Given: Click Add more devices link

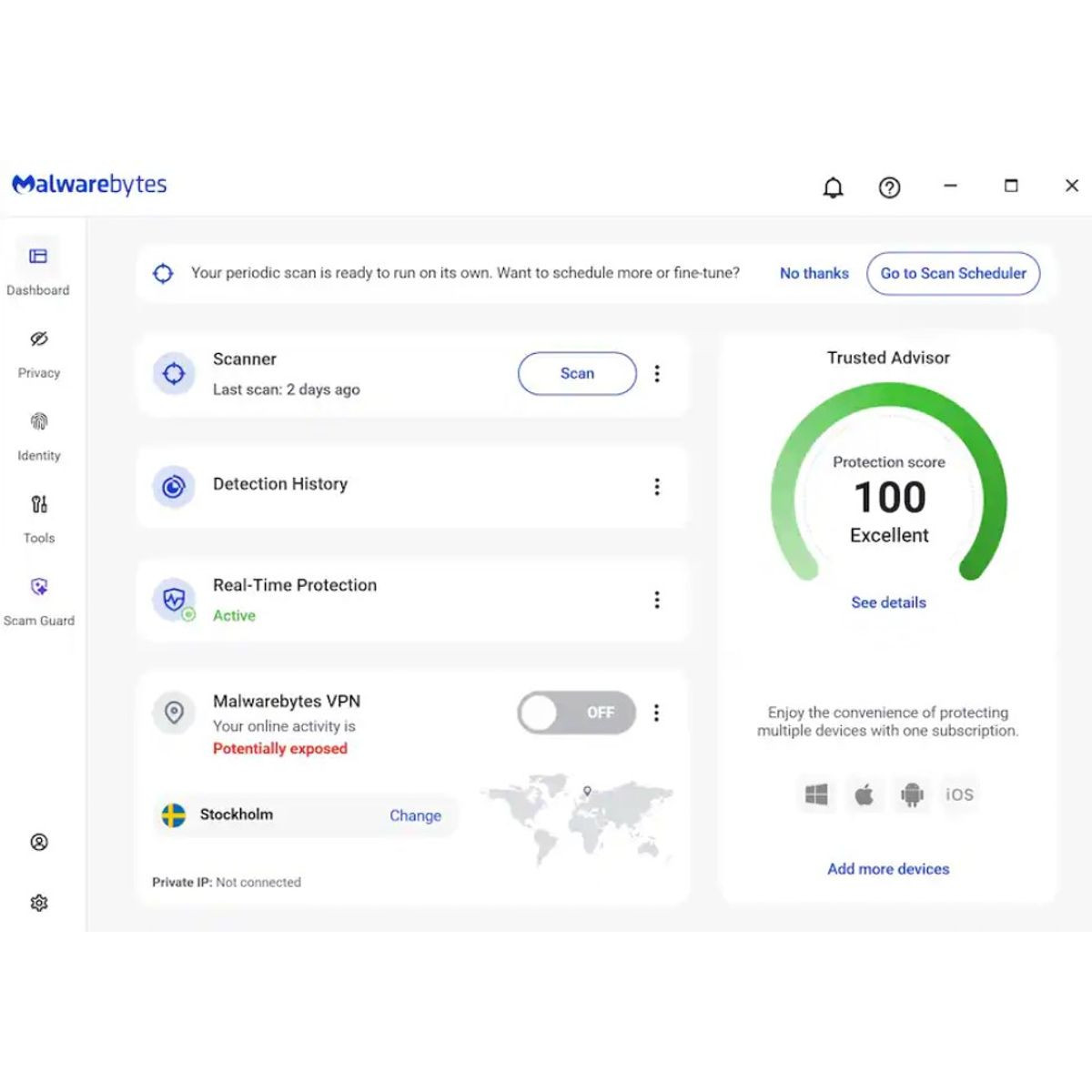Looking at the screenshot, I should pos(888,869).
